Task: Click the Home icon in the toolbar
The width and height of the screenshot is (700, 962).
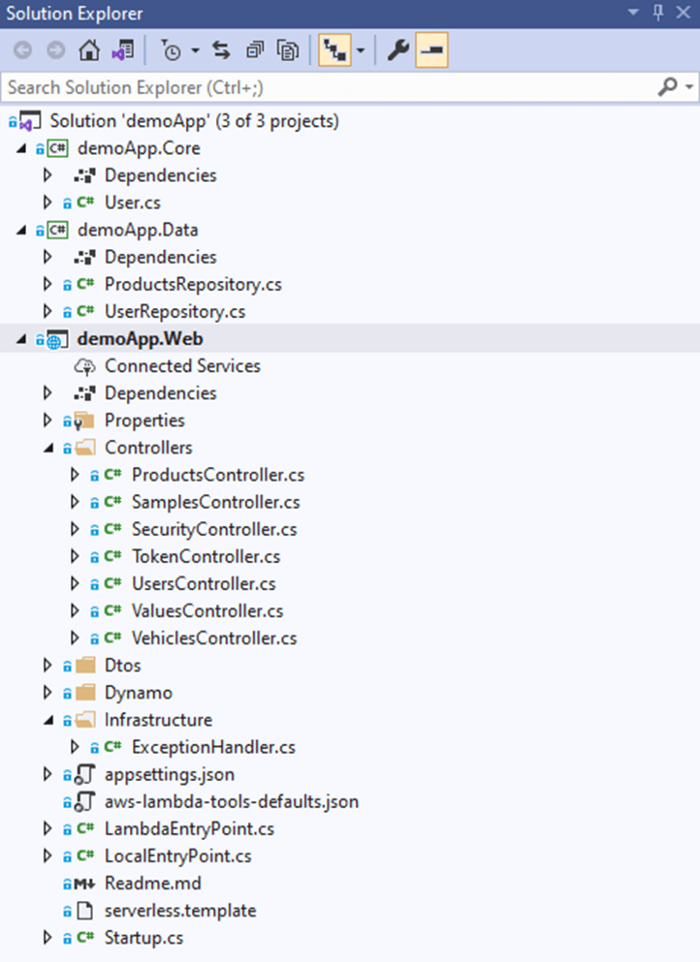Action: point(89,50)
